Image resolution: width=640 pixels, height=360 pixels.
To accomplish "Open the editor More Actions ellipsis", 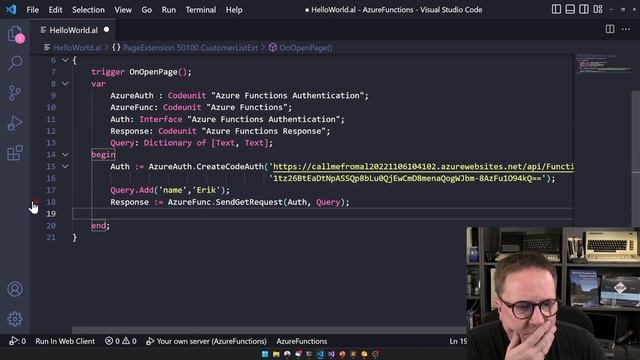I will click(x=626, y=29).
